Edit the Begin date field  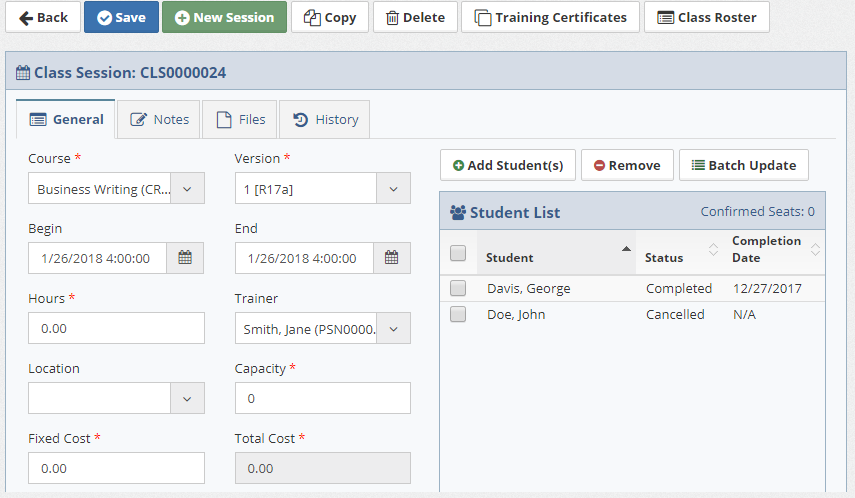[x=98, y=258]
